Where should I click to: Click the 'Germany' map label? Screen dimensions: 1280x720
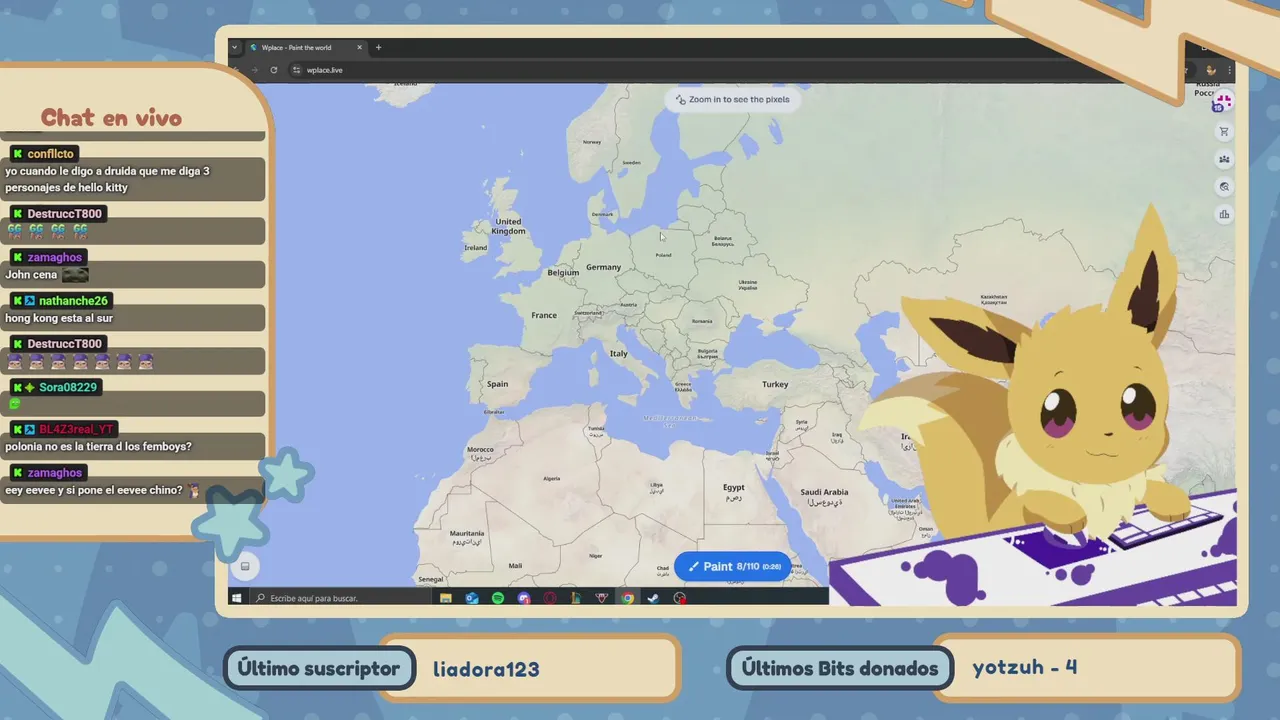[x=603, y=267]
